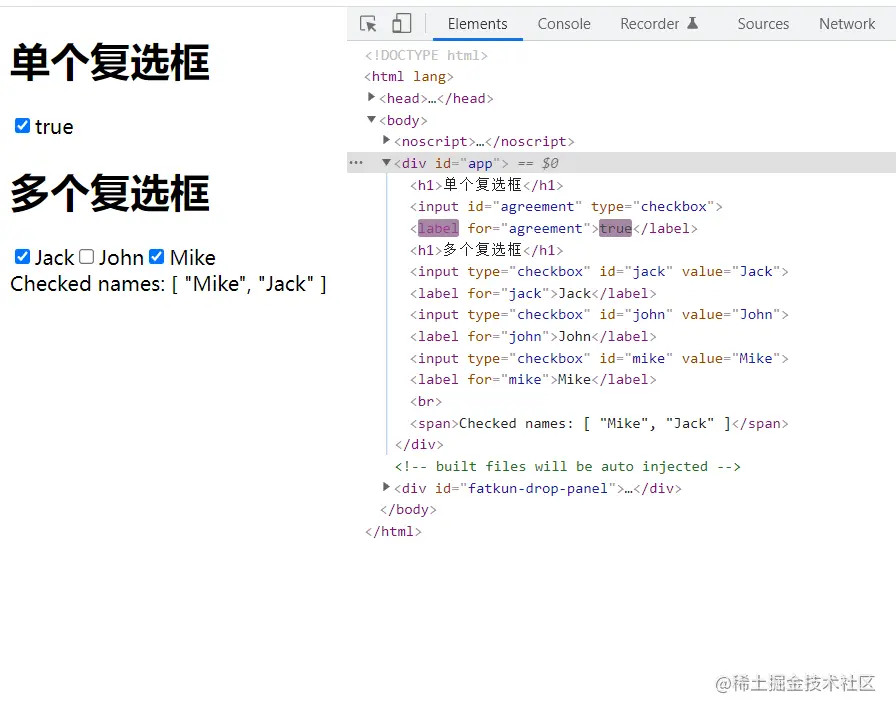The width and height of the screenshot is (896, 714).
Task: Click the ellipsis beside div id app
Action: pos(356,163)
